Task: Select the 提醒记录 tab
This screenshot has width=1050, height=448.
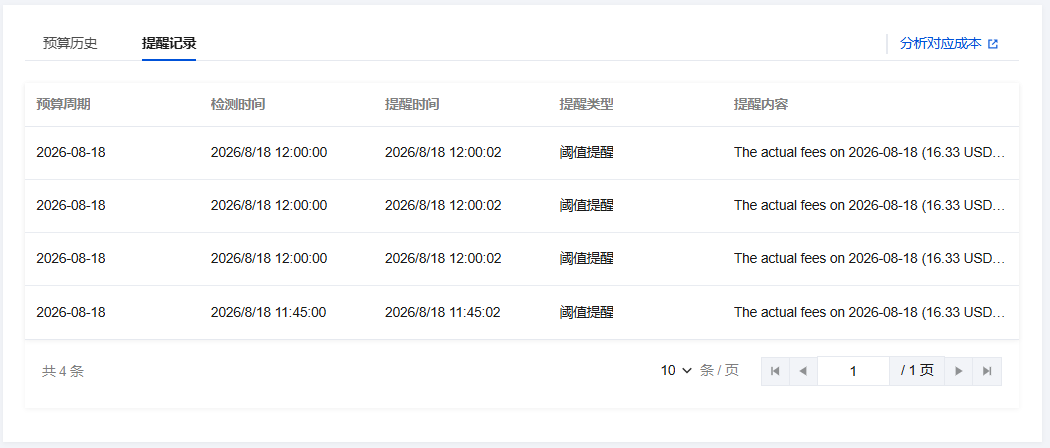Action: coord(169,44)
